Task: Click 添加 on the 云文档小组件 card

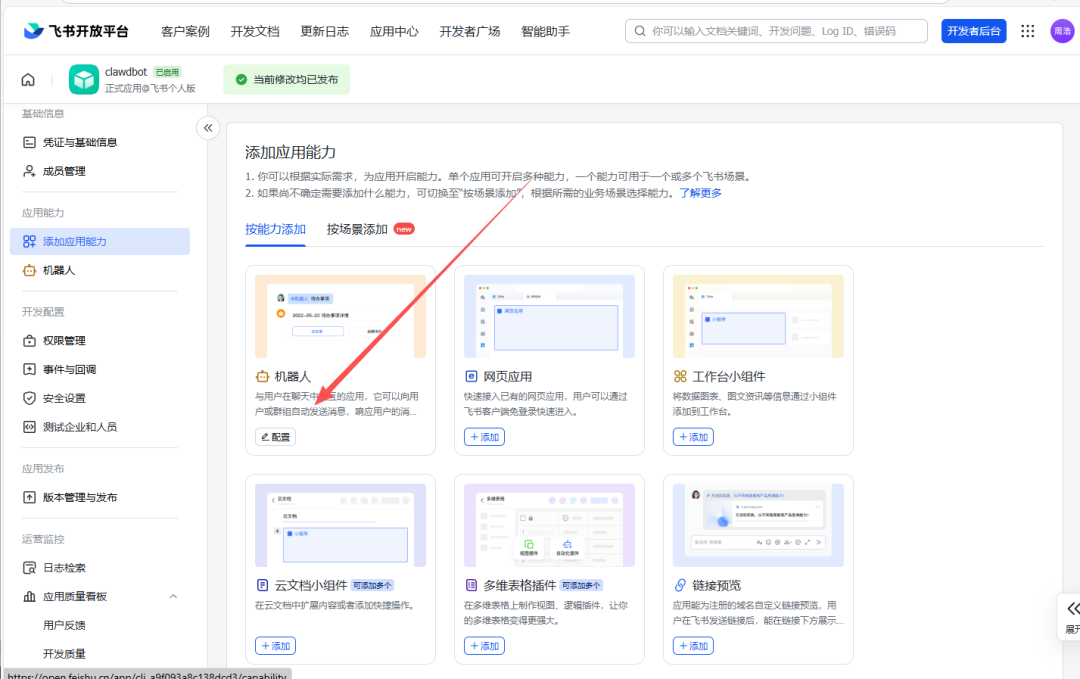Action: [276, 646]
